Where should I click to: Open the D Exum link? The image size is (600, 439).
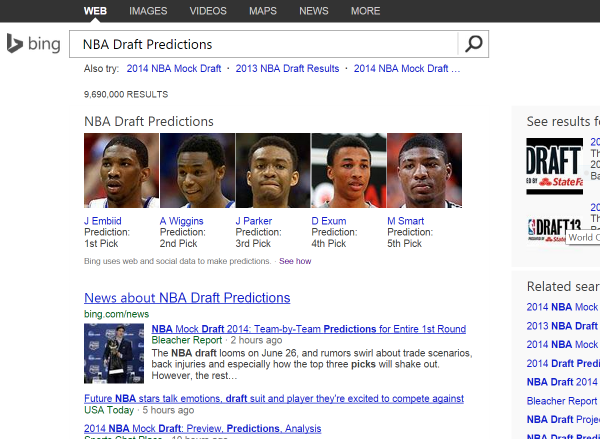[329, 221]
